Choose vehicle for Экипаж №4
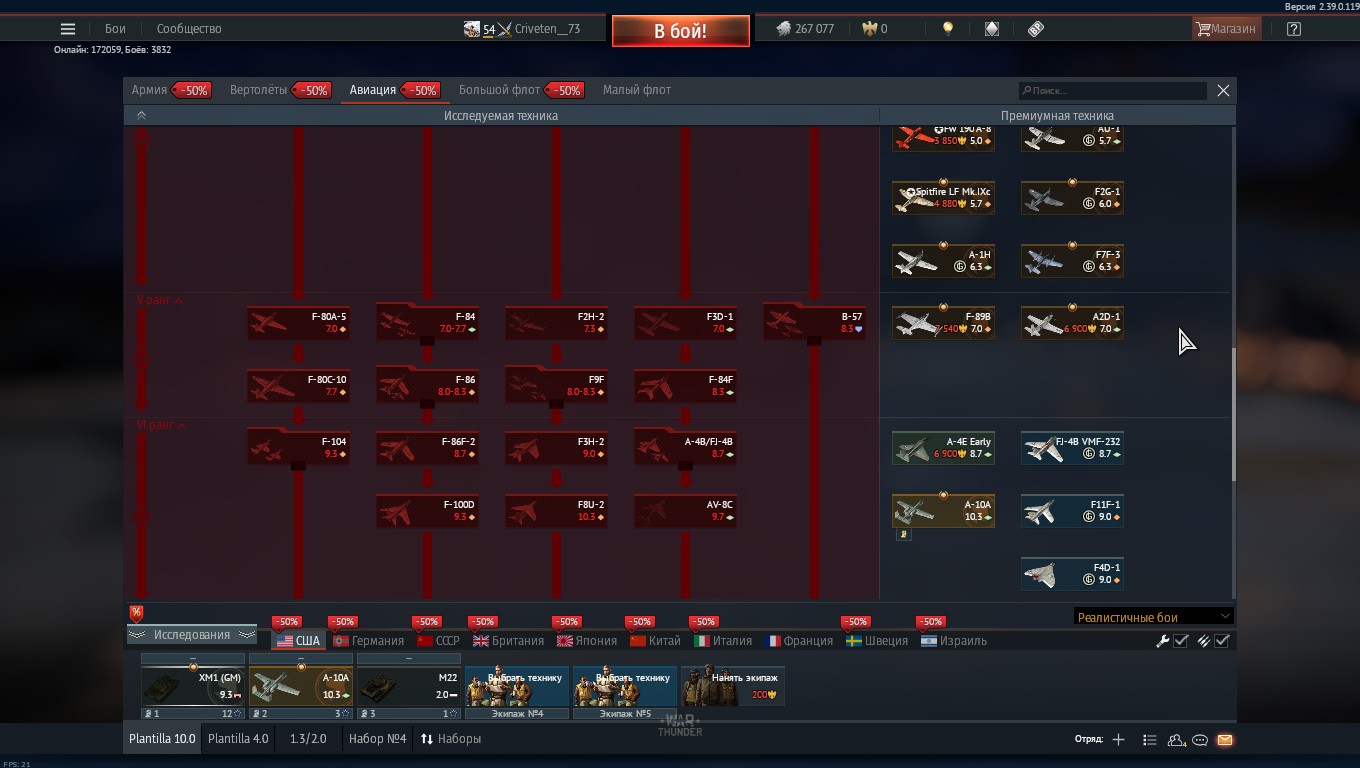 [517, 686]
